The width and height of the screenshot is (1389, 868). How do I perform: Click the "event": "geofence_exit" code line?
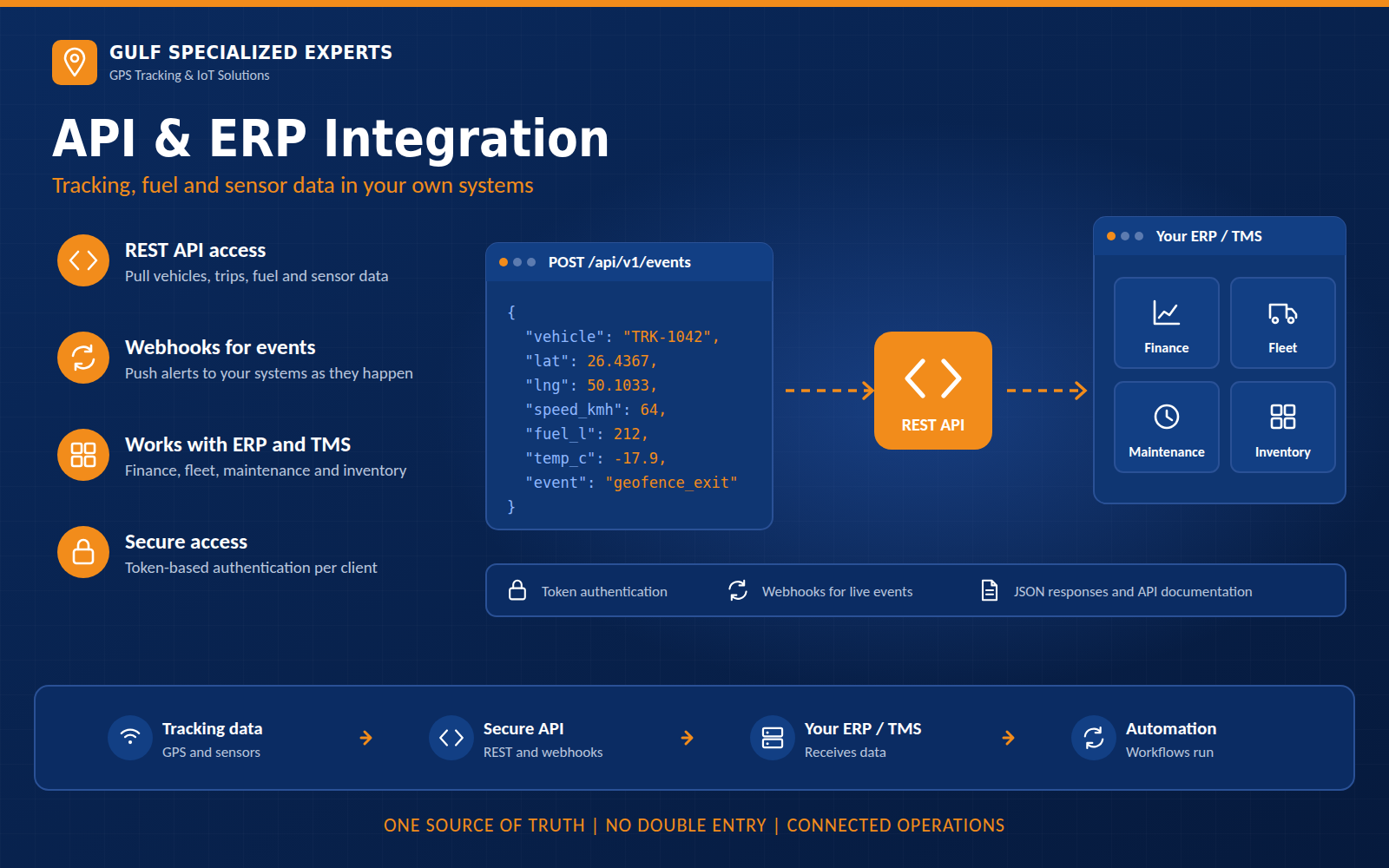point(631,483)
